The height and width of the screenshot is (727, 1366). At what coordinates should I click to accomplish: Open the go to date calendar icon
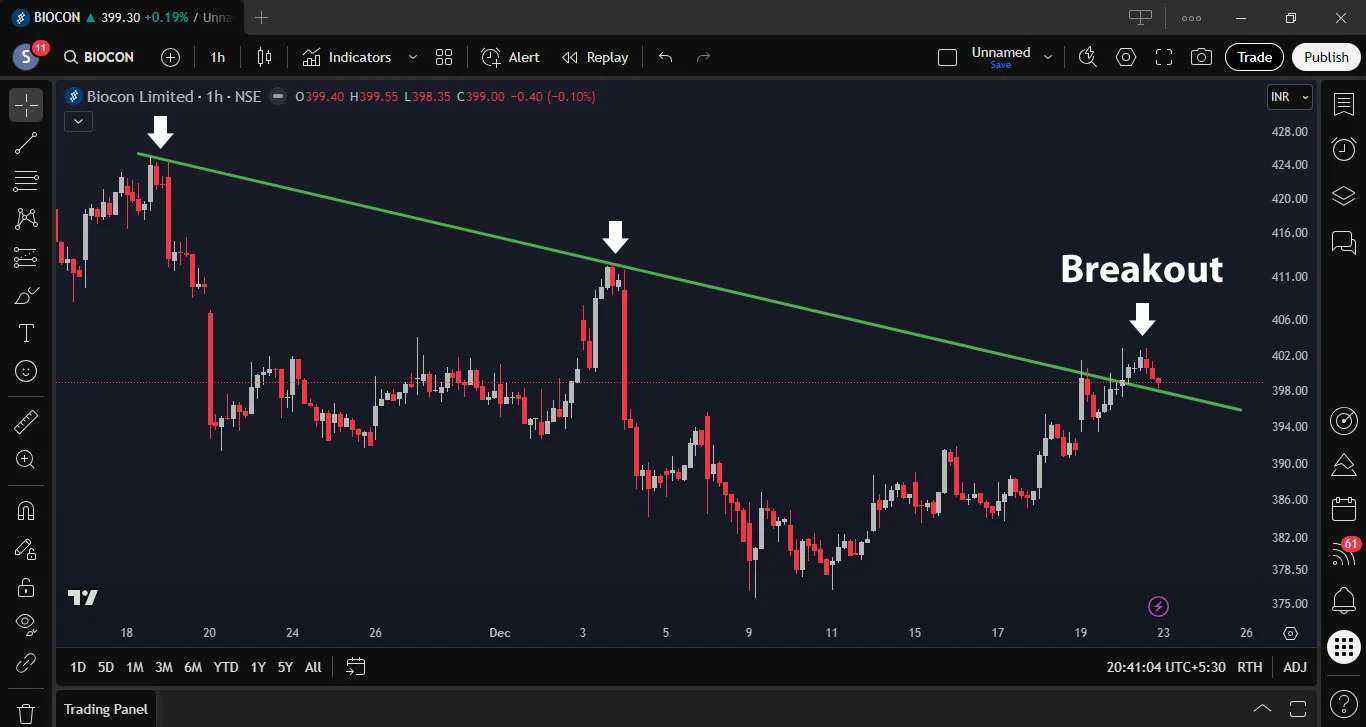pyautogui.click(x=356, y=666)
